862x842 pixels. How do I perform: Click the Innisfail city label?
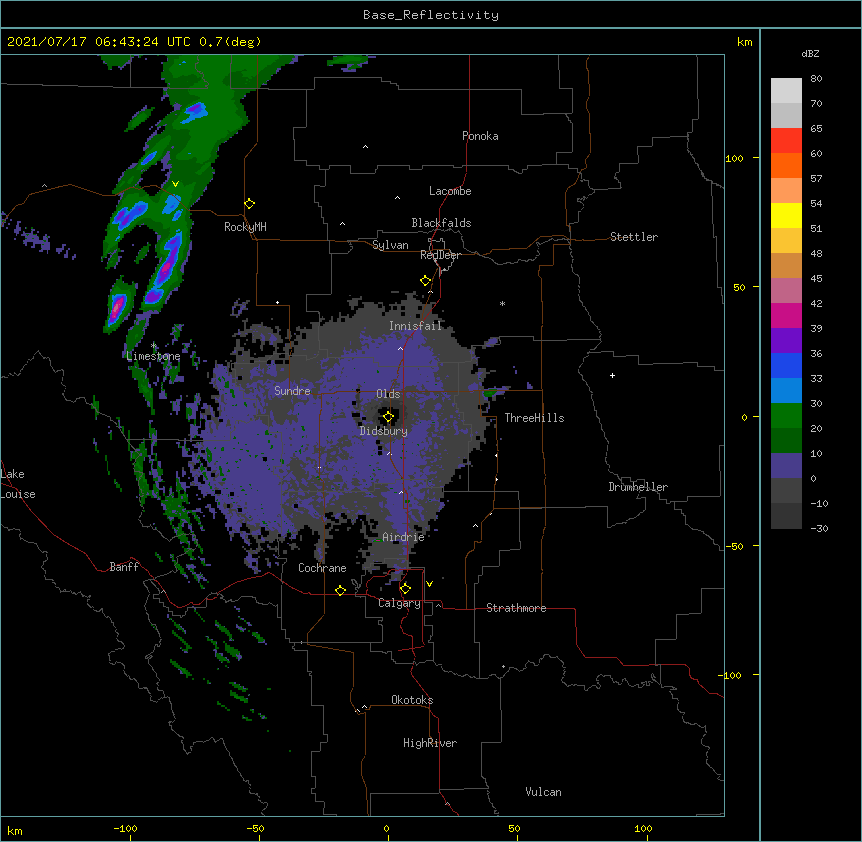click(416, 326)
